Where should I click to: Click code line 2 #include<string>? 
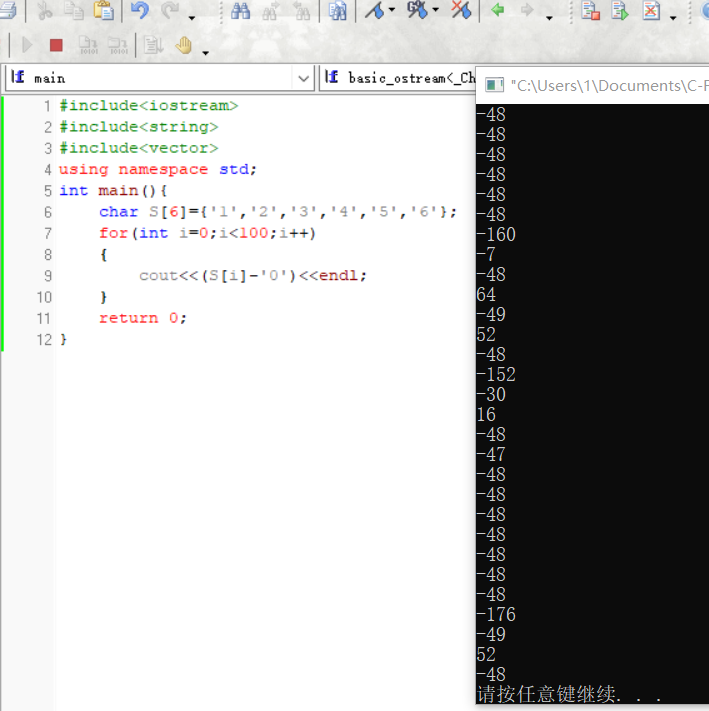coord(139,127)
